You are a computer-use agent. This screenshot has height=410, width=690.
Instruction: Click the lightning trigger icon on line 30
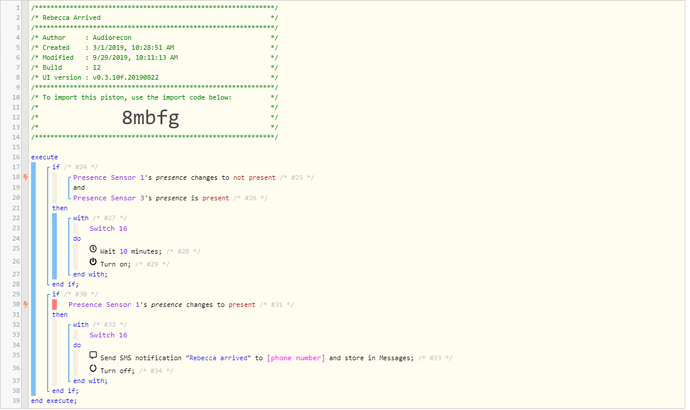(x=26, y=304)
